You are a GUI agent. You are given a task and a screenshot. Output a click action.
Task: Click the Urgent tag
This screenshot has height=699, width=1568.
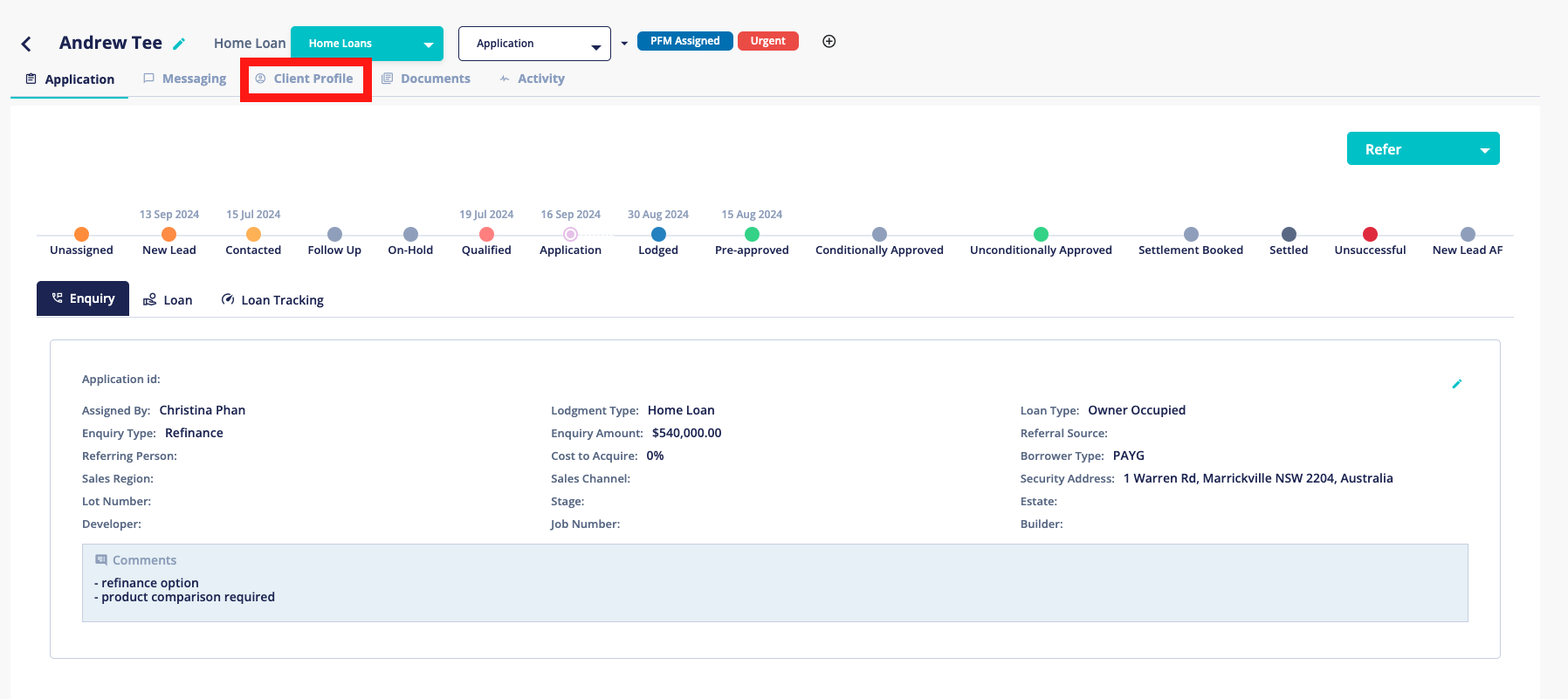coord(768,41)
